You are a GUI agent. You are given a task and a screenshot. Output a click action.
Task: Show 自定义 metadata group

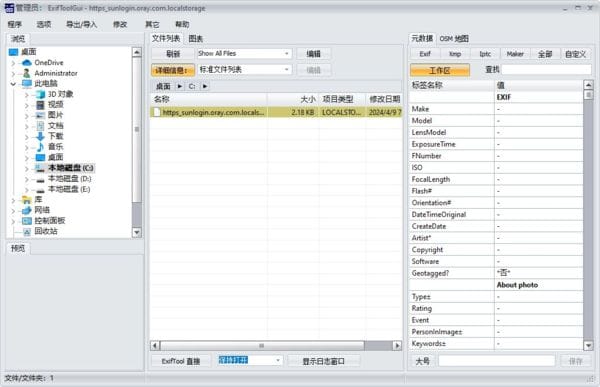click(x=576, y=54)
